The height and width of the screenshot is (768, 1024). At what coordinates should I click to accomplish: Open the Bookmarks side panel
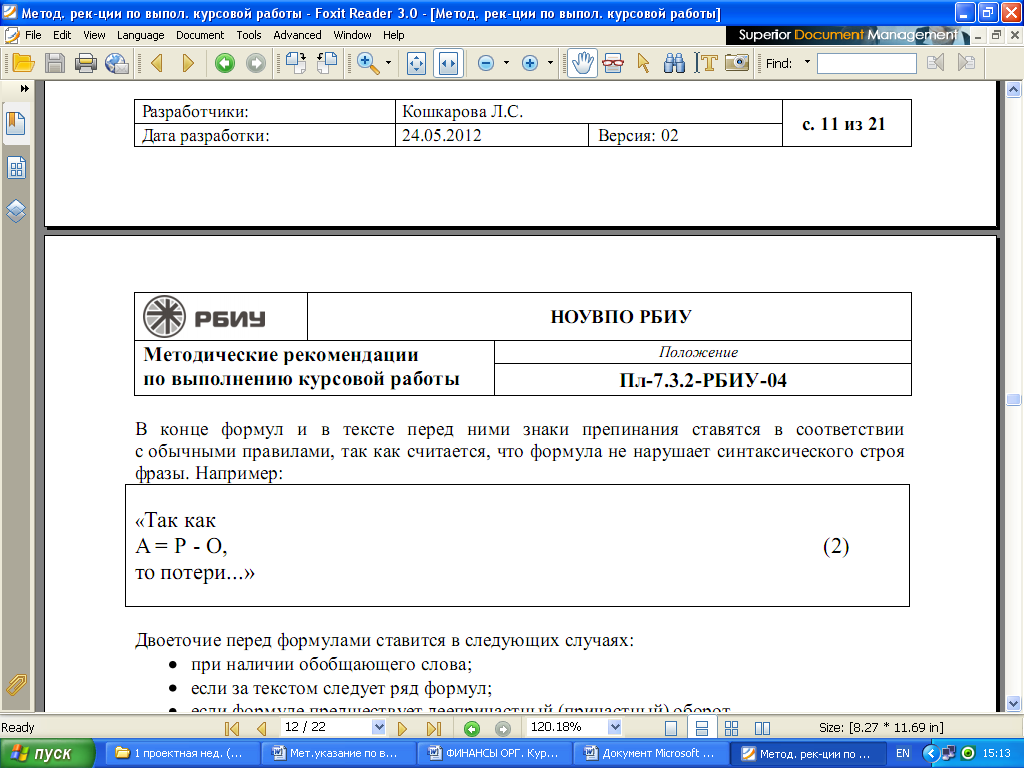[x=16, y=124]
